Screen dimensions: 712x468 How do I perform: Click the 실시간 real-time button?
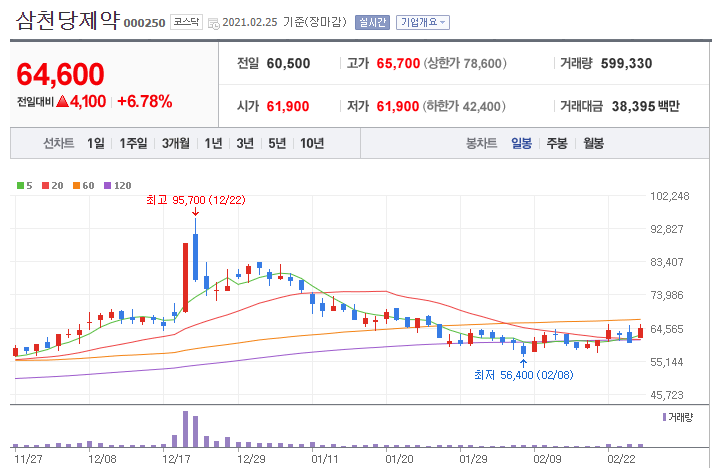[372, 22]
